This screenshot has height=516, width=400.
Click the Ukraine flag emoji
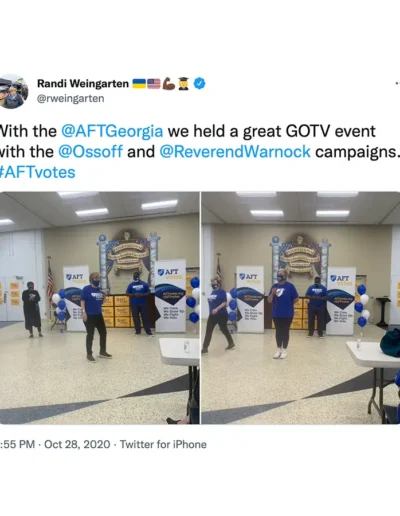(139, 83)
